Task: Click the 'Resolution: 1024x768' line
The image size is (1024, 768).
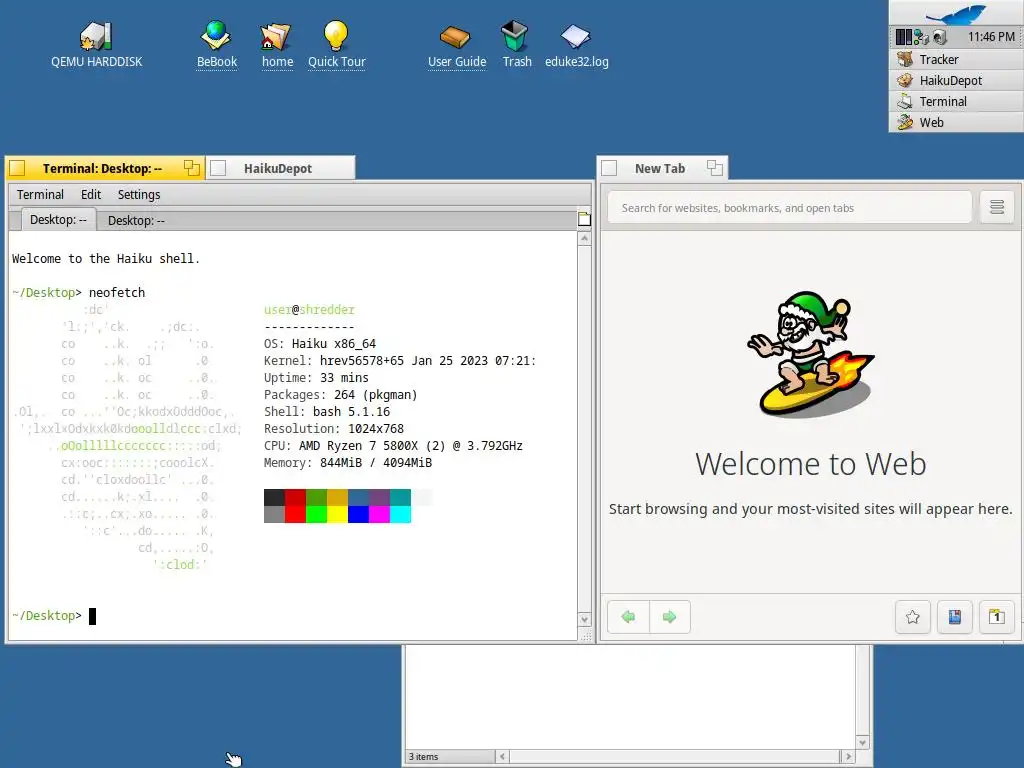Action: click(334, 428)
